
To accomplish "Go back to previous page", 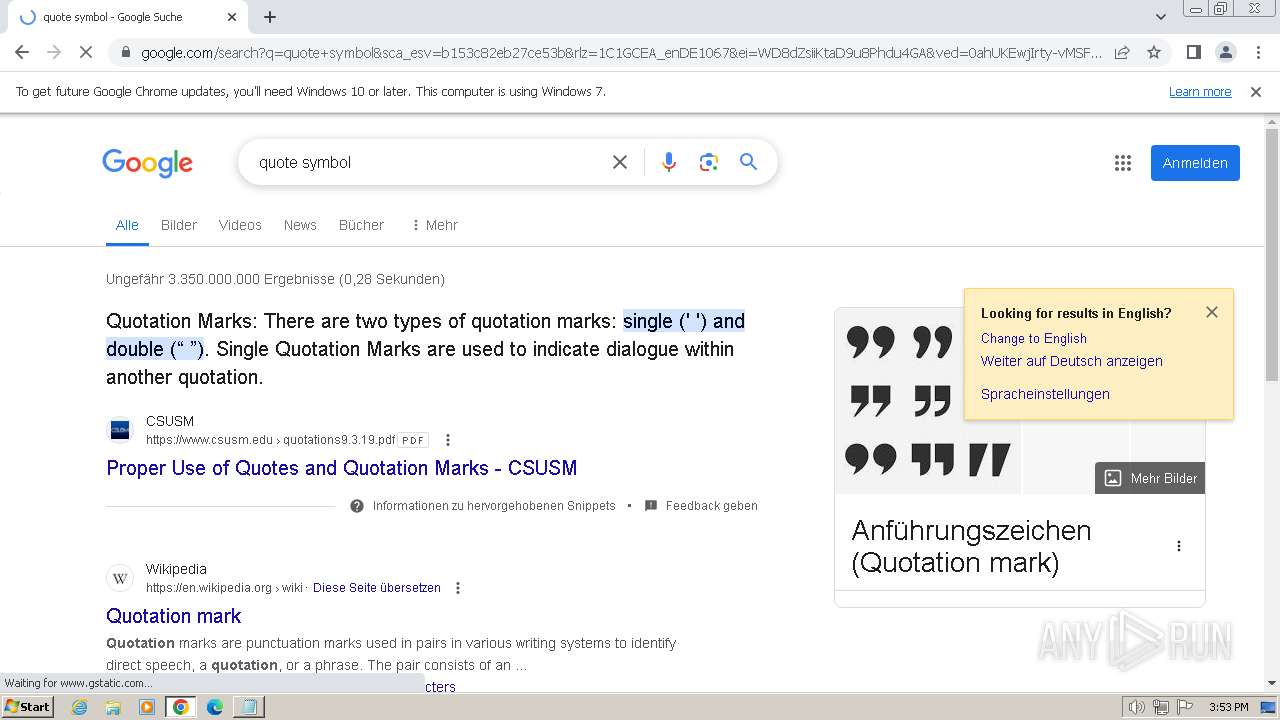I will tap(22, 52).
